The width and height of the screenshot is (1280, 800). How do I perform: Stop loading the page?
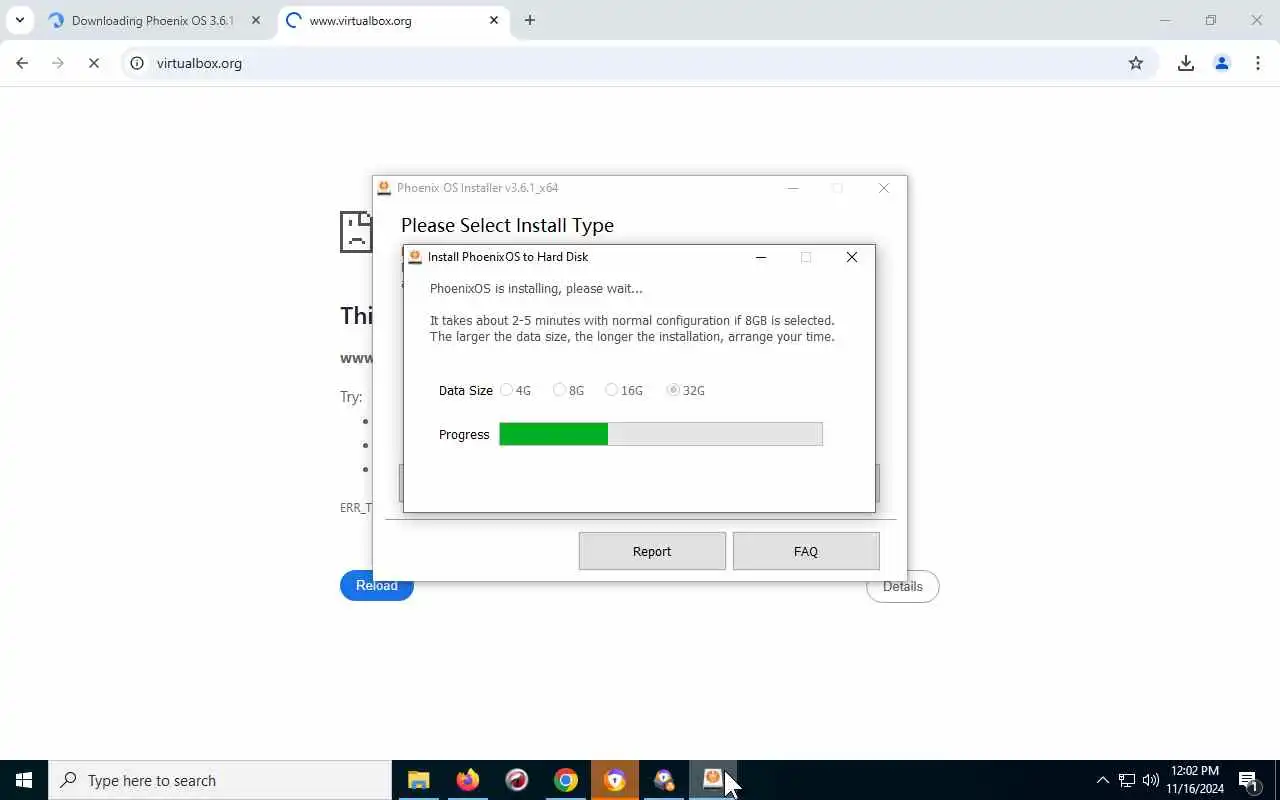click(x=94, y=63)
